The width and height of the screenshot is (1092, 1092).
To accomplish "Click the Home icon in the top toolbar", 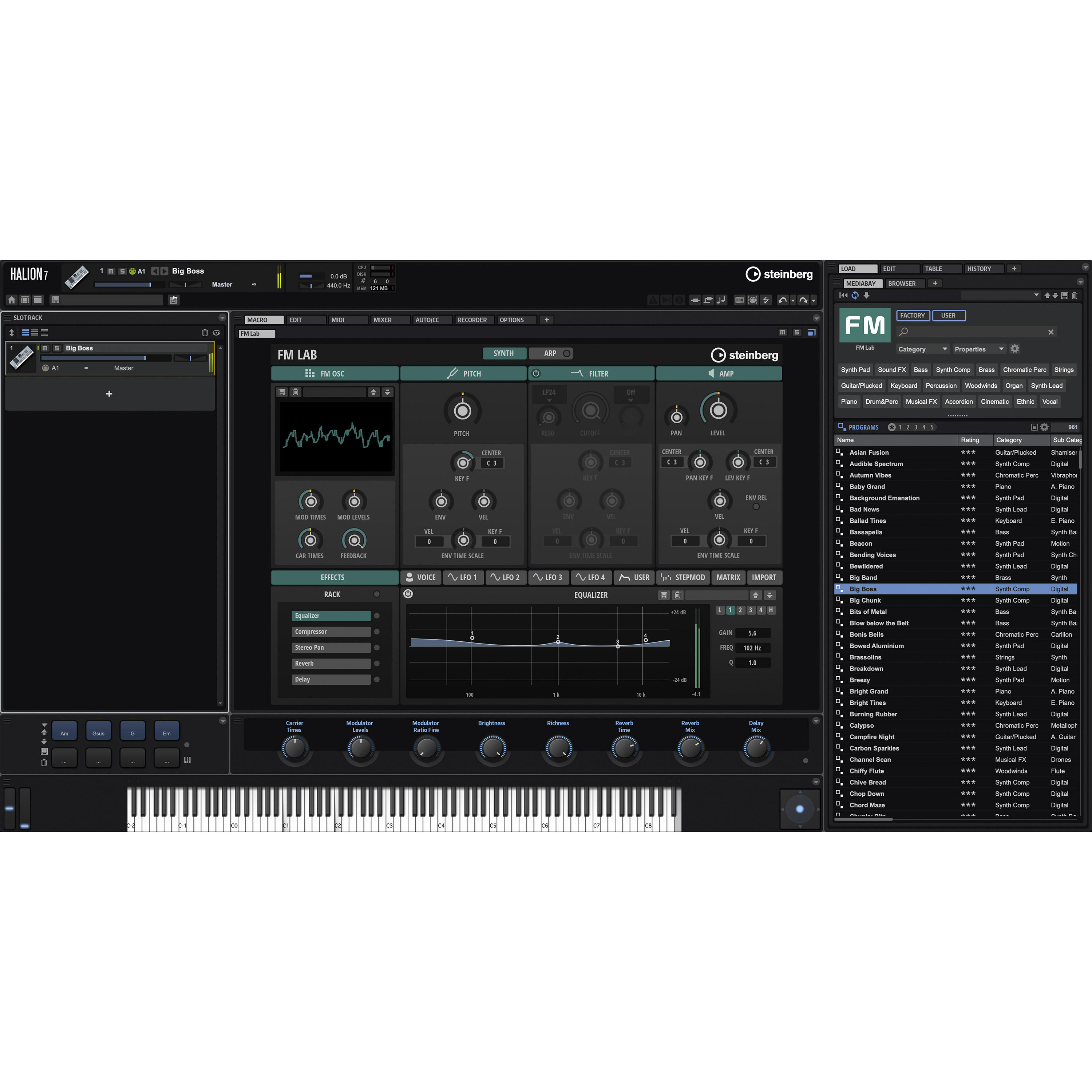I will click(12, 300).
